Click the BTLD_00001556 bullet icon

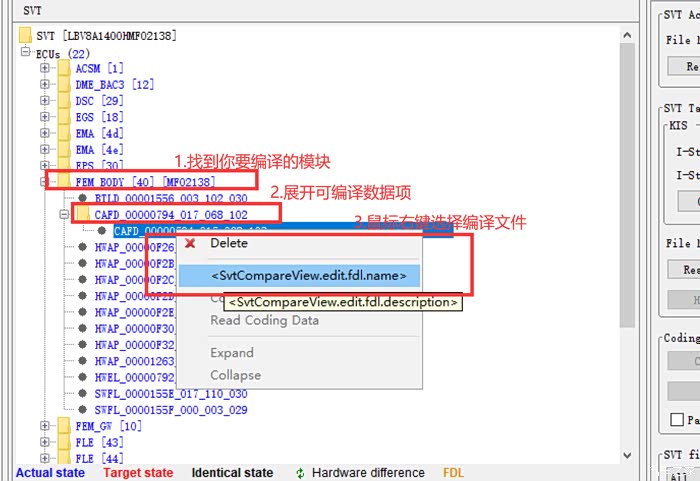click(83, 198)
